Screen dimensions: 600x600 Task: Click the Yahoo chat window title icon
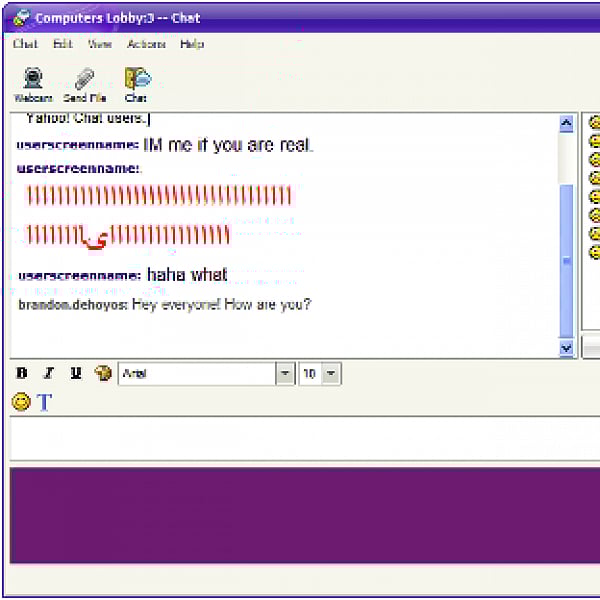tap(19, 15)
